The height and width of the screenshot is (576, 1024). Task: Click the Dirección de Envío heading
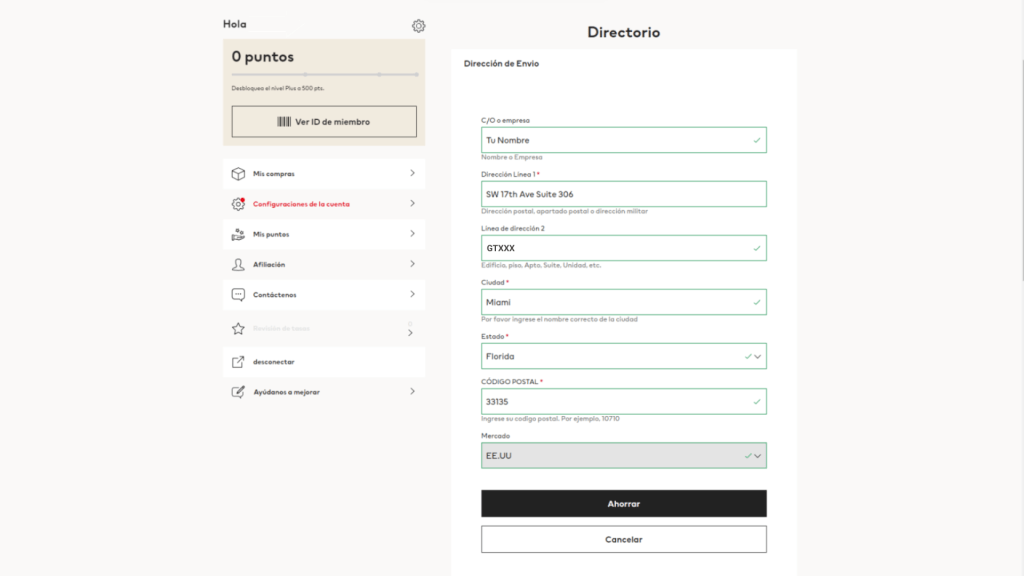(502, 63)
